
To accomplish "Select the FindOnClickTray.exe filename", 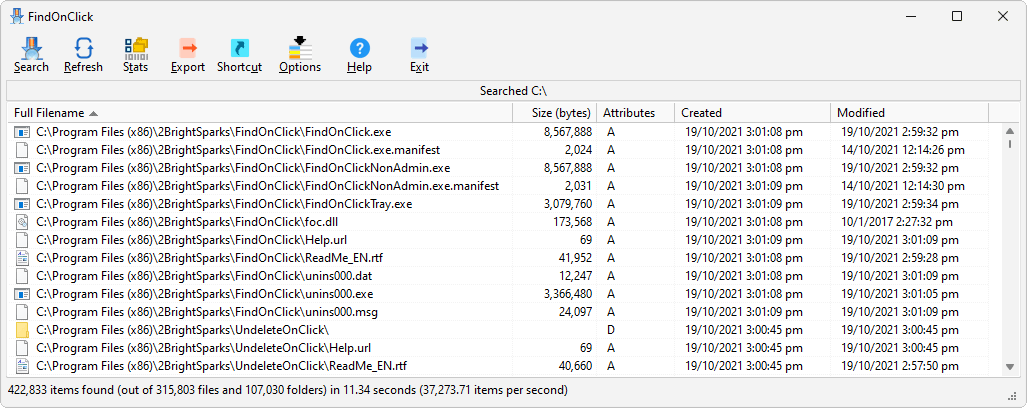I will click(x=224, y=204).
